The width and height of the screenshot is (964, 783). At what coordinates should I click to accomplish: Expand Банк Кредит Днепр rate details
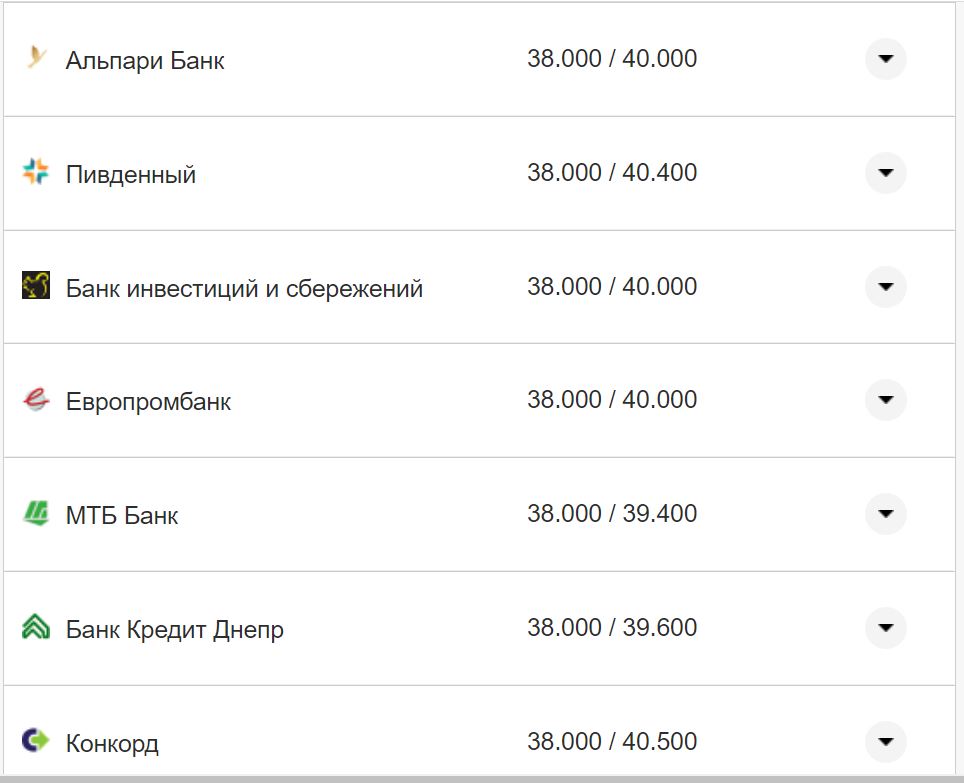(885, 628)
